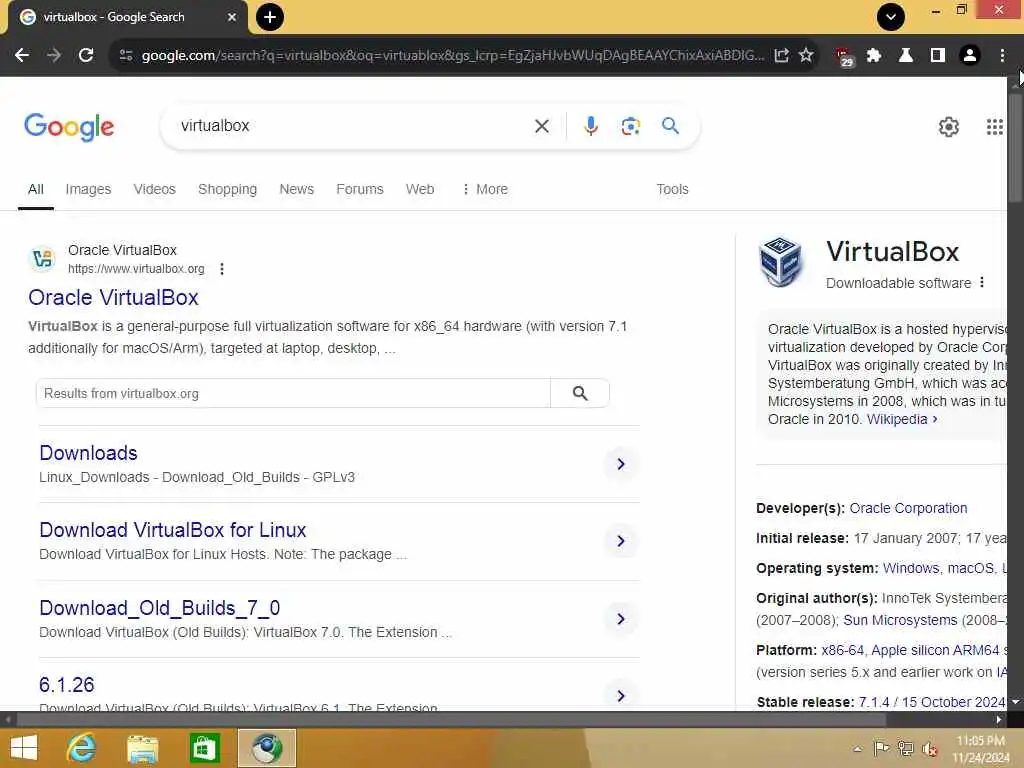Switch to the Forums tab
The width and height of the screenshot is (1024, 768).
[360, 189]
